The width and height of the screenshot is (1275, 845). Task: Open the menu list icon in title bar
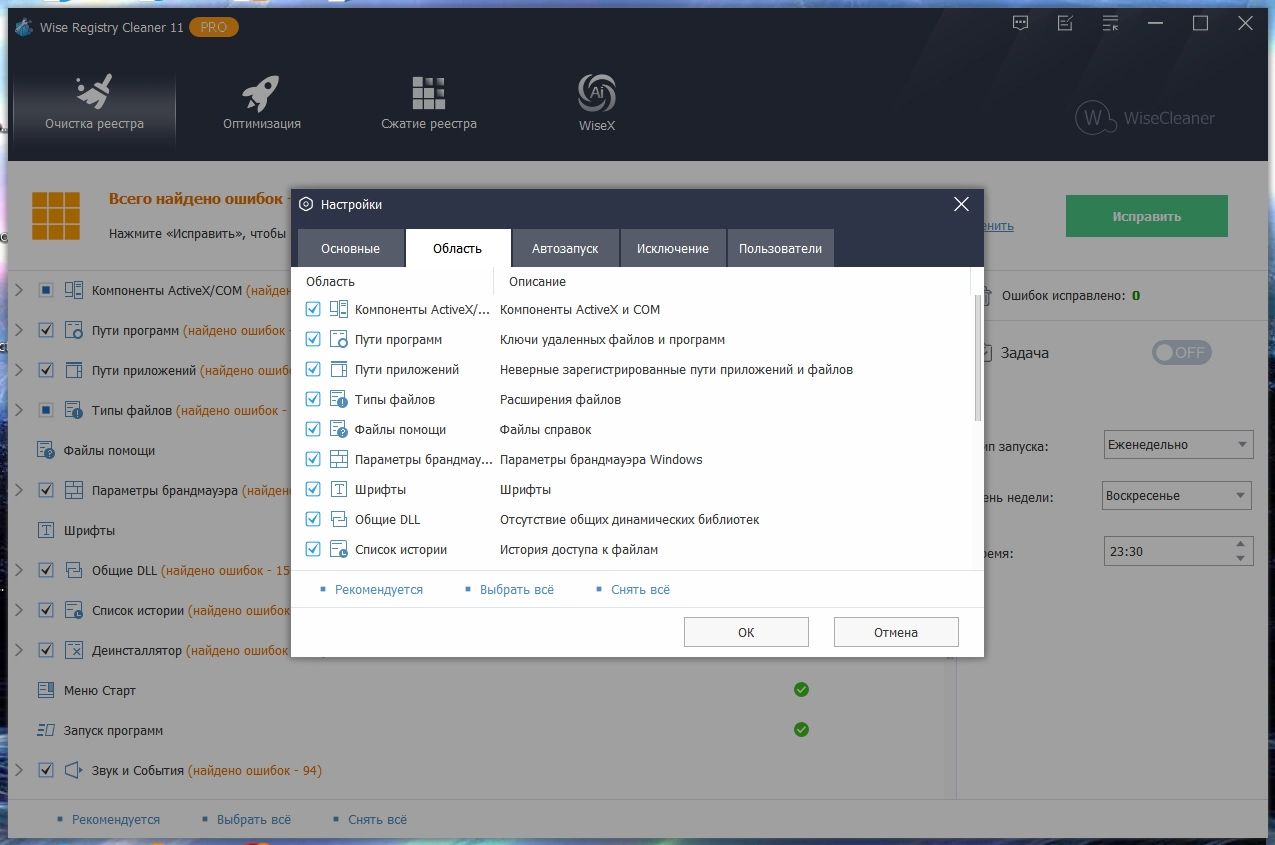pos(1110,23)
